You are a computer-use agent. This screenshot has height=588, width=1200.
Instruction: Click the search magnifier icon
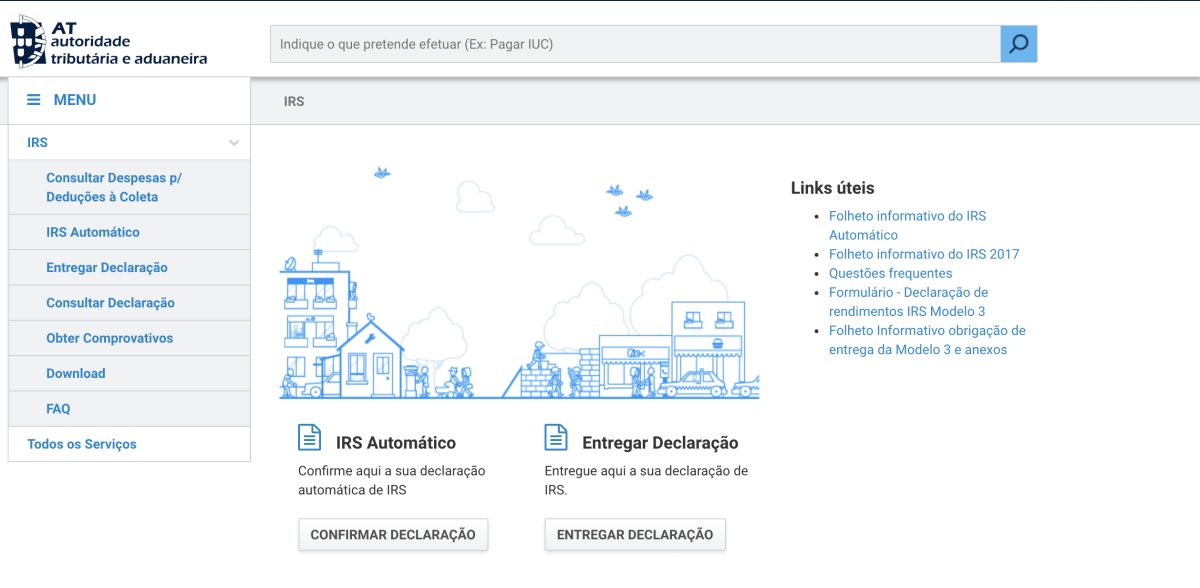(x=1018, y=43)
